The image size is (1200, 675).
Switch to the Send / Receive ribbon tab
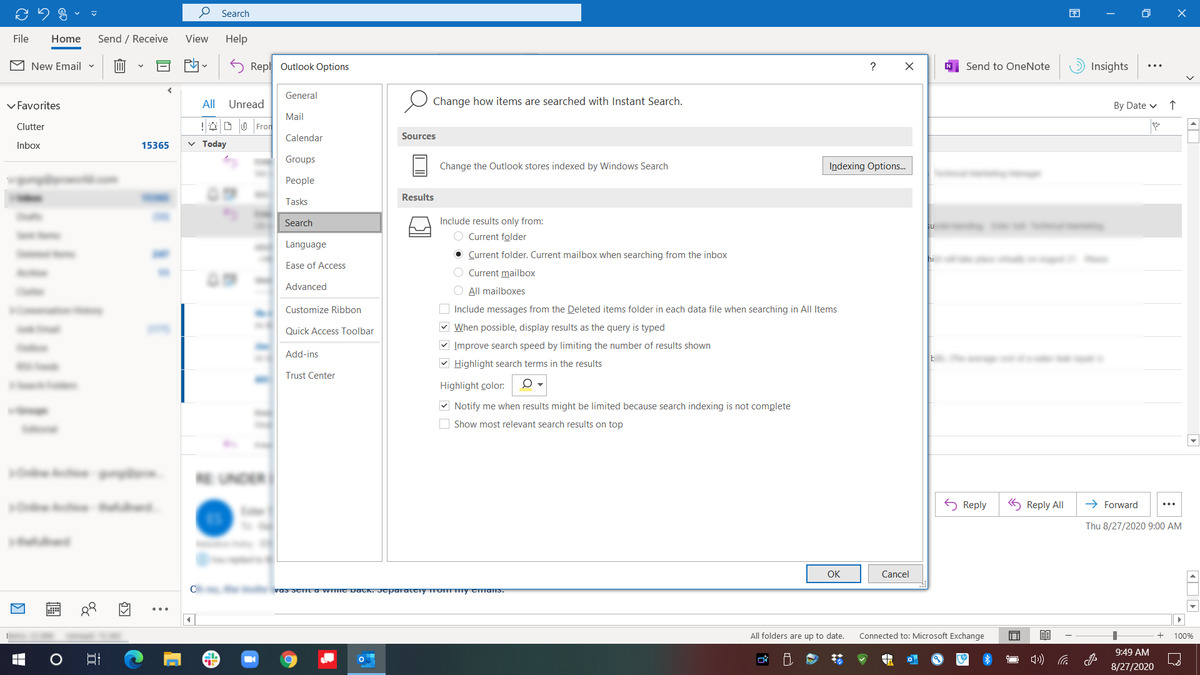pos(133,39)
